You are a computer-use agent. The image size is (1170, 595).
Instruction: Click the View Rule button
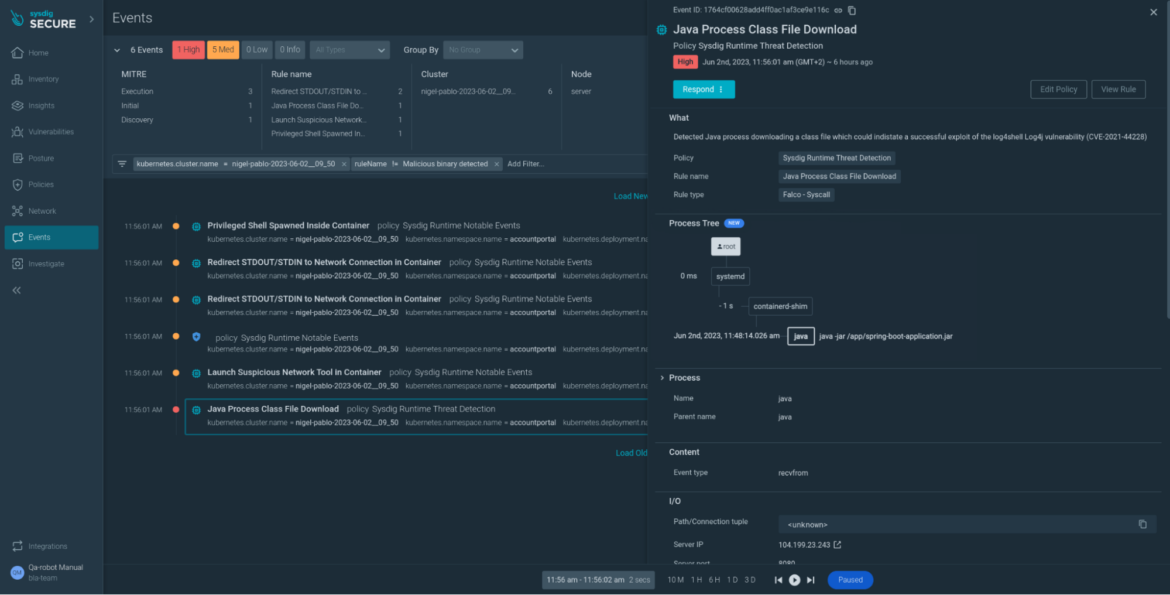tap(1118, 90)
